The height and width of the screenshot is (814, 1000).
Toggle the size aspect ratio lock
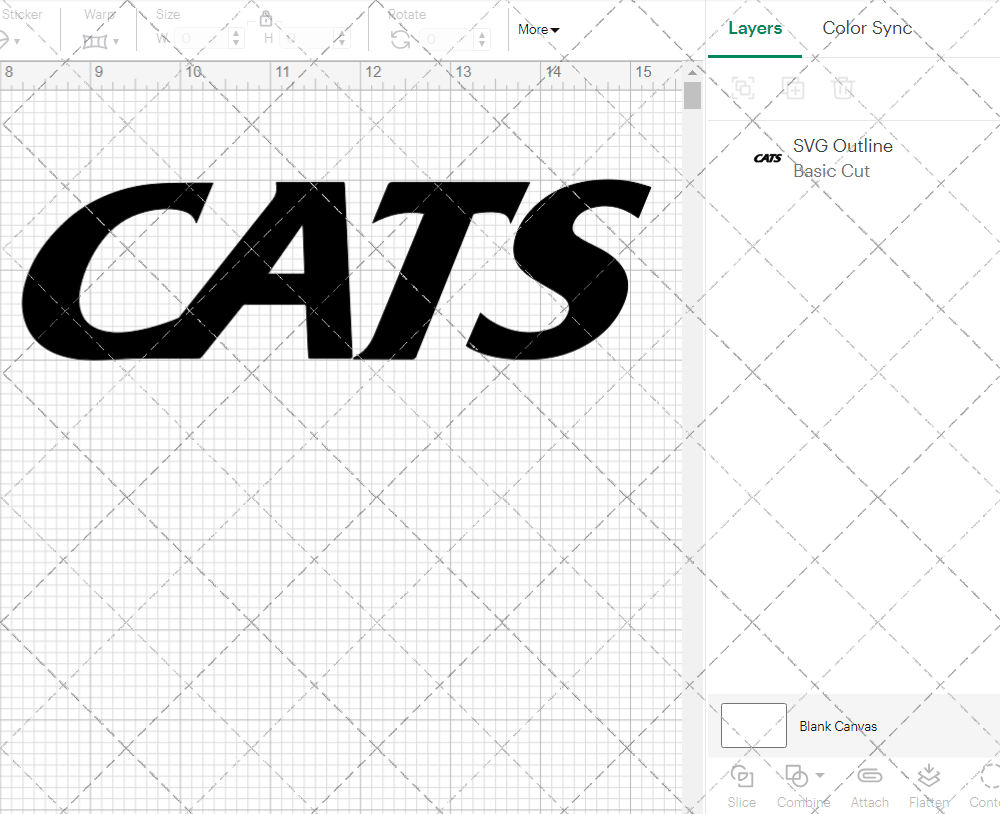pos(266,19)
